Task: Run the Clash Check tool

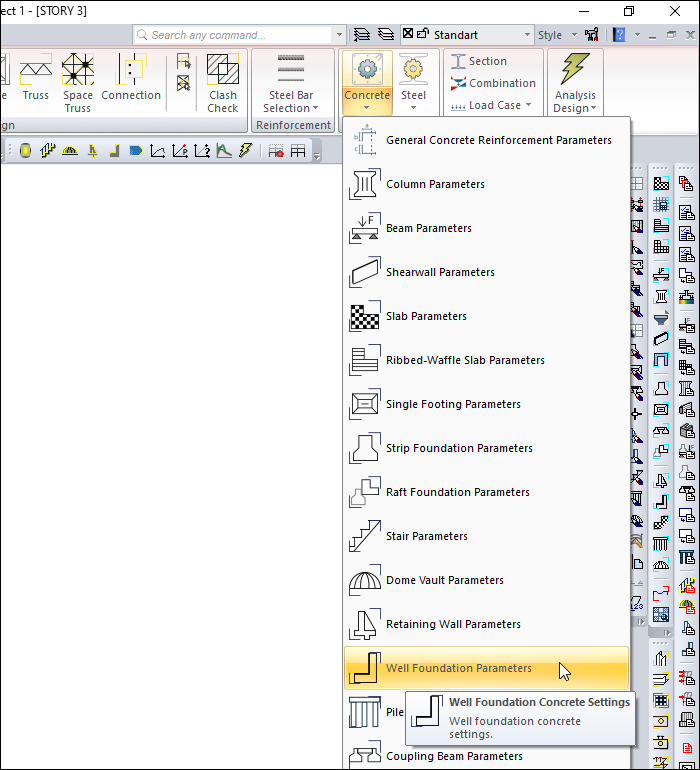Action: [x=223, y=82]
